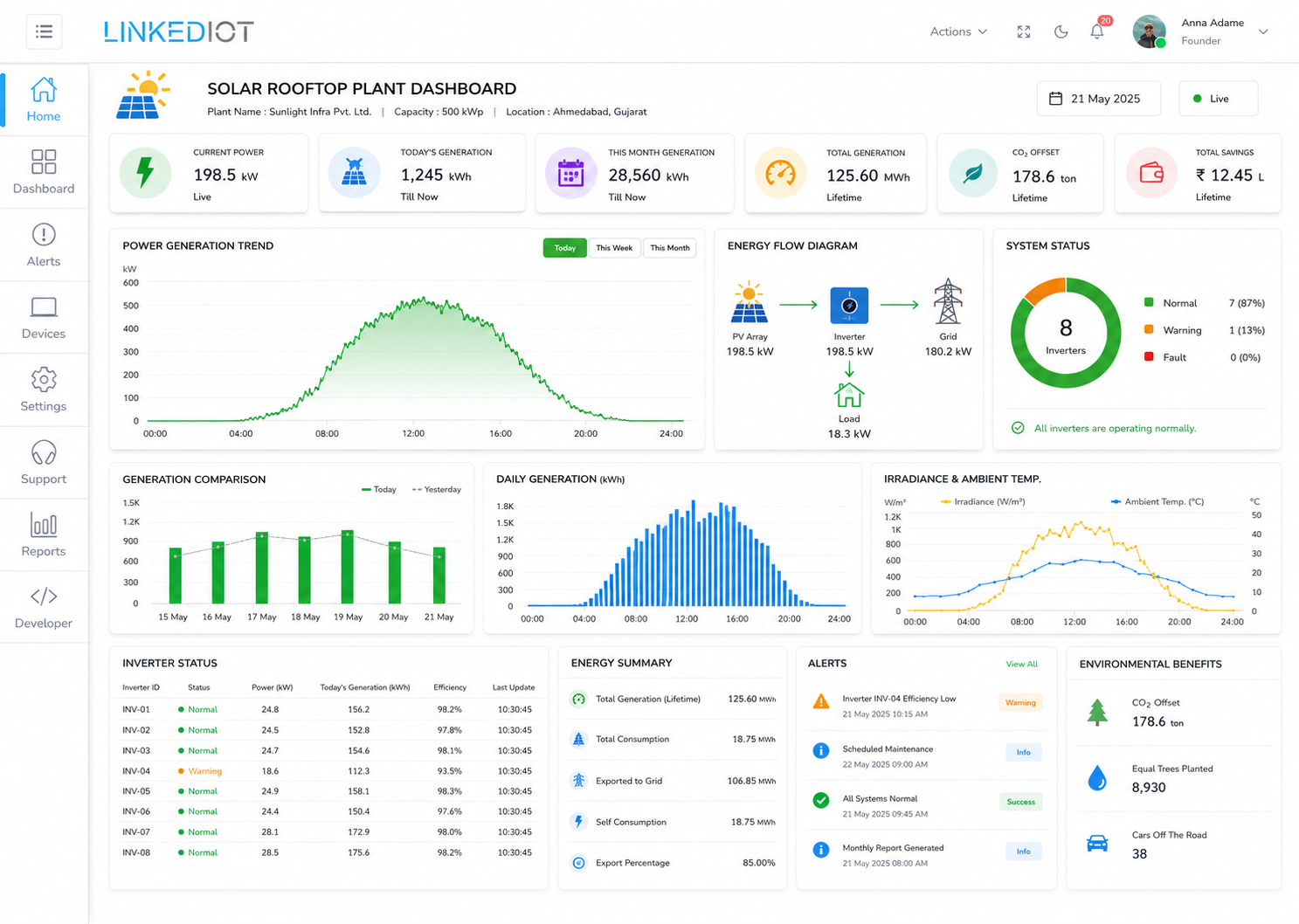
Task: Select the Today trend filter
Action: click(565, 248)
